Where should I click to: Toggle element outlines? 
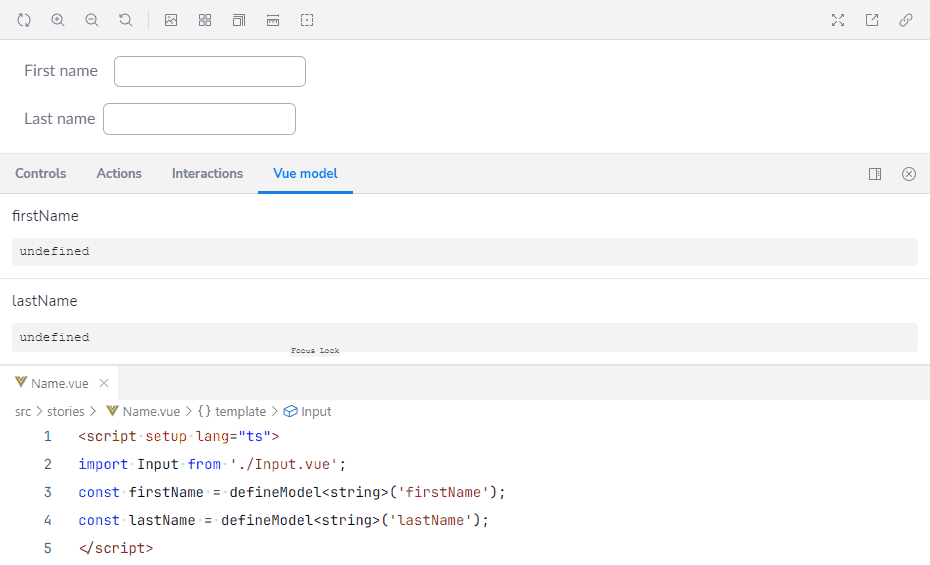point(307,20)
